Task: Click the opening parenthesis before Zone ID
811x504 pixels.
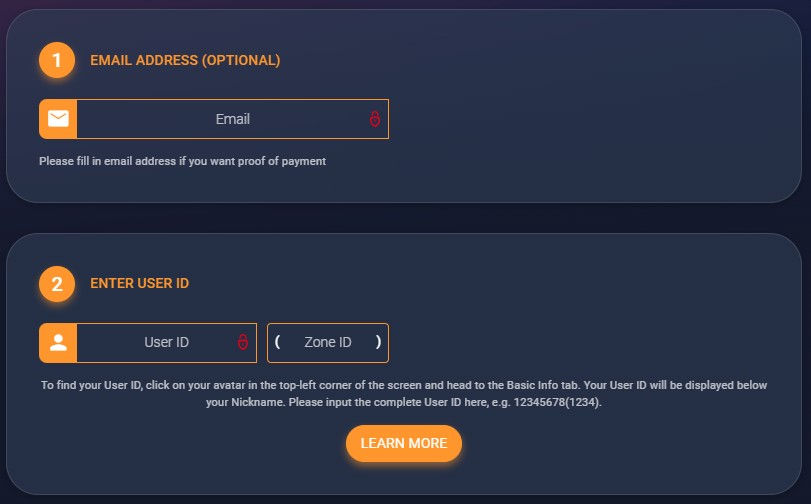Action: (277, 342)
